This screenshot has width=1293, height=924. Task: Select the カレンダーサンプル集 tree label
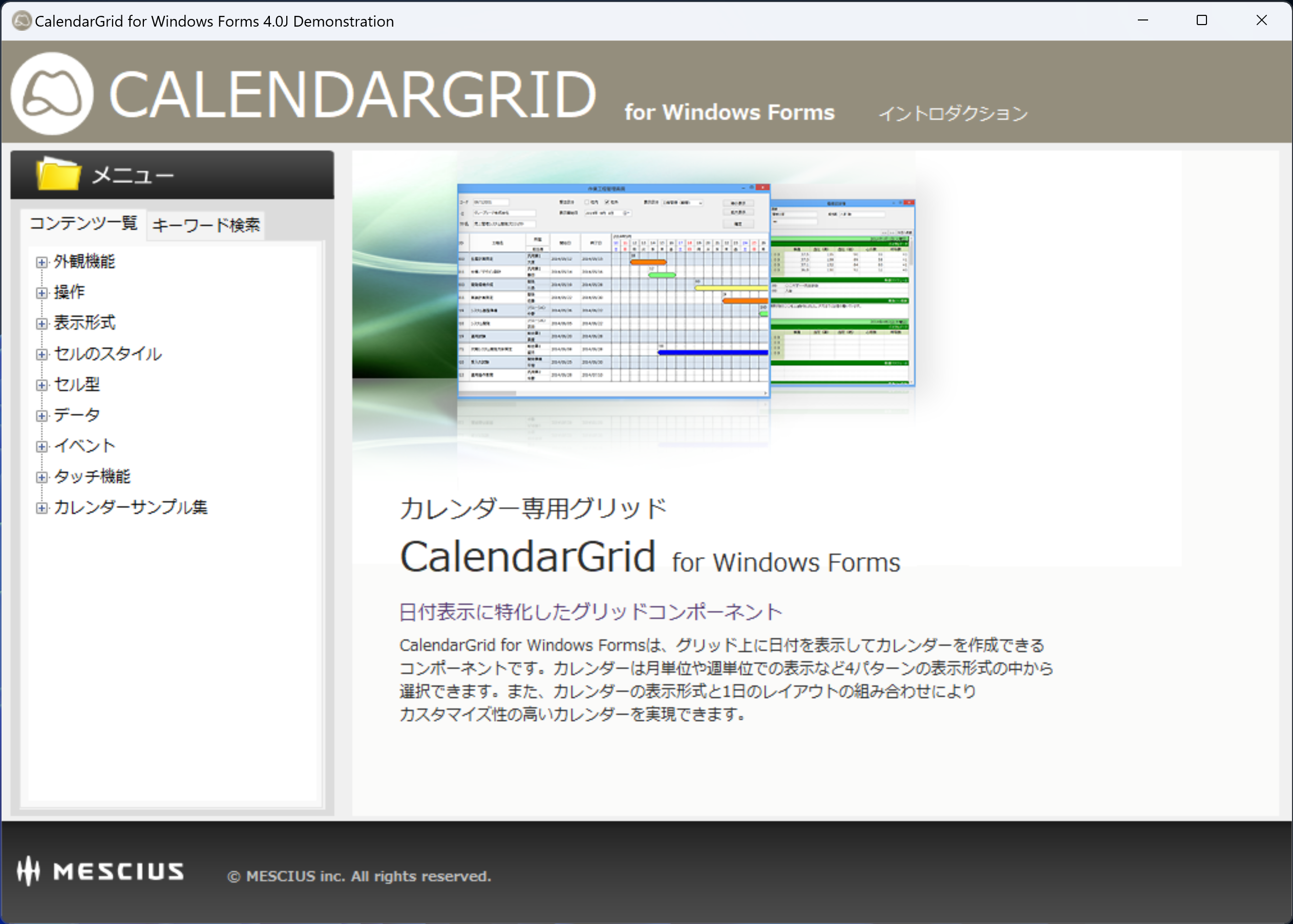(x=131, y=507)
